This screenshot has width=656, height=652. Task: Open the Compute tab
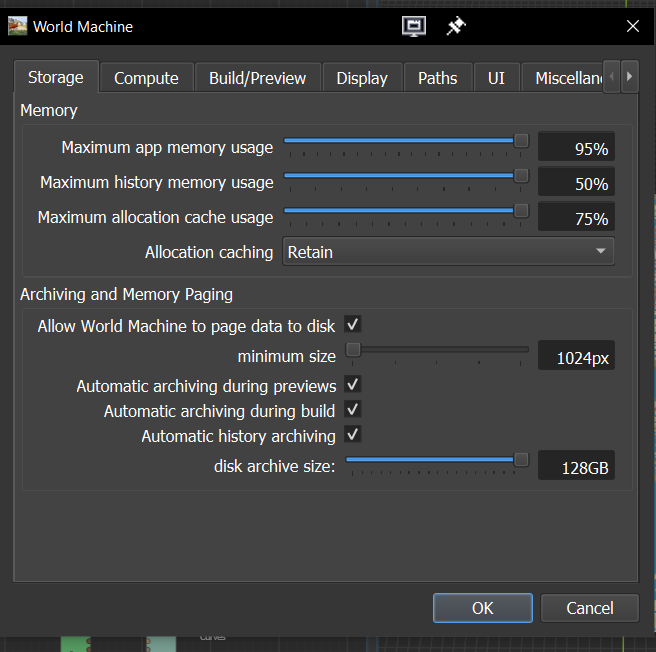(x=146, y=78)
